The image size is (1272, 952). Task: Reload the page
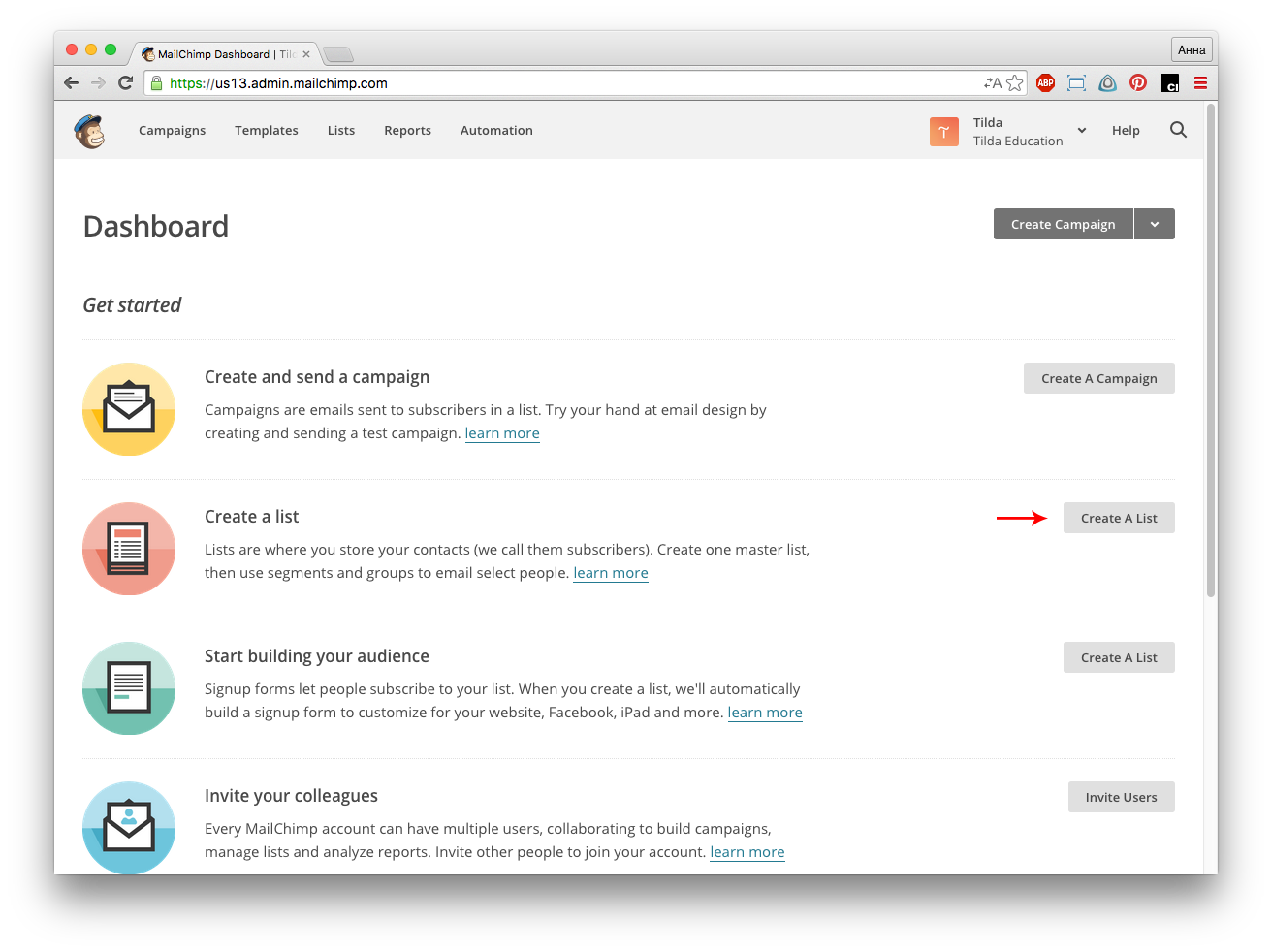click(x=125, y=83)
